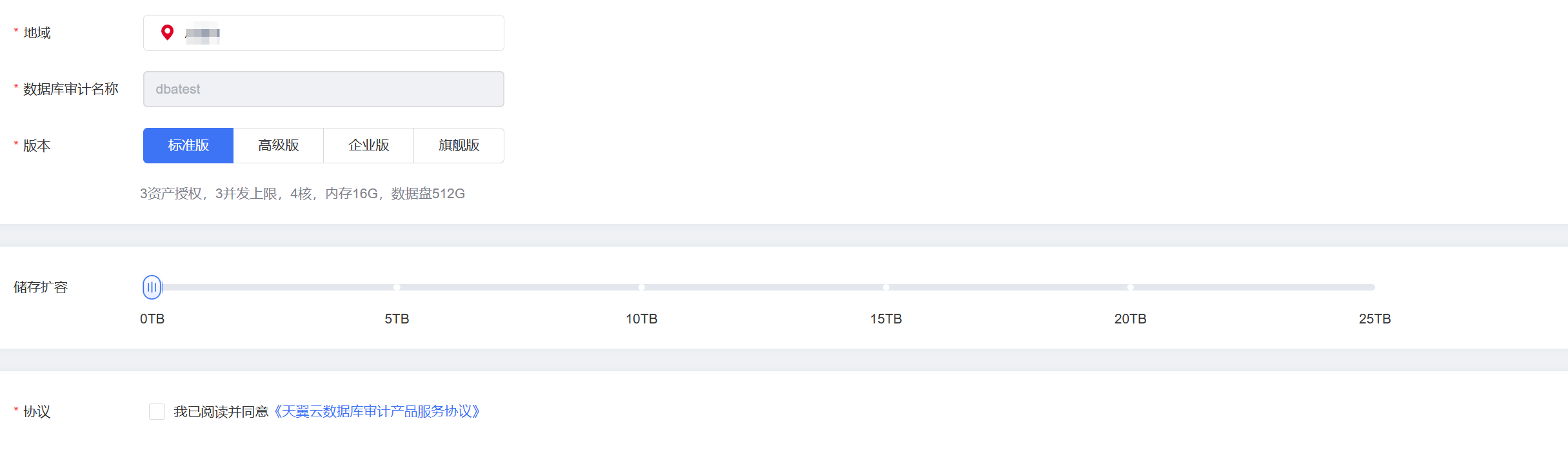Click the 20TB label under slider
The image size is (1568, 450).
(x=1130, y=319)
